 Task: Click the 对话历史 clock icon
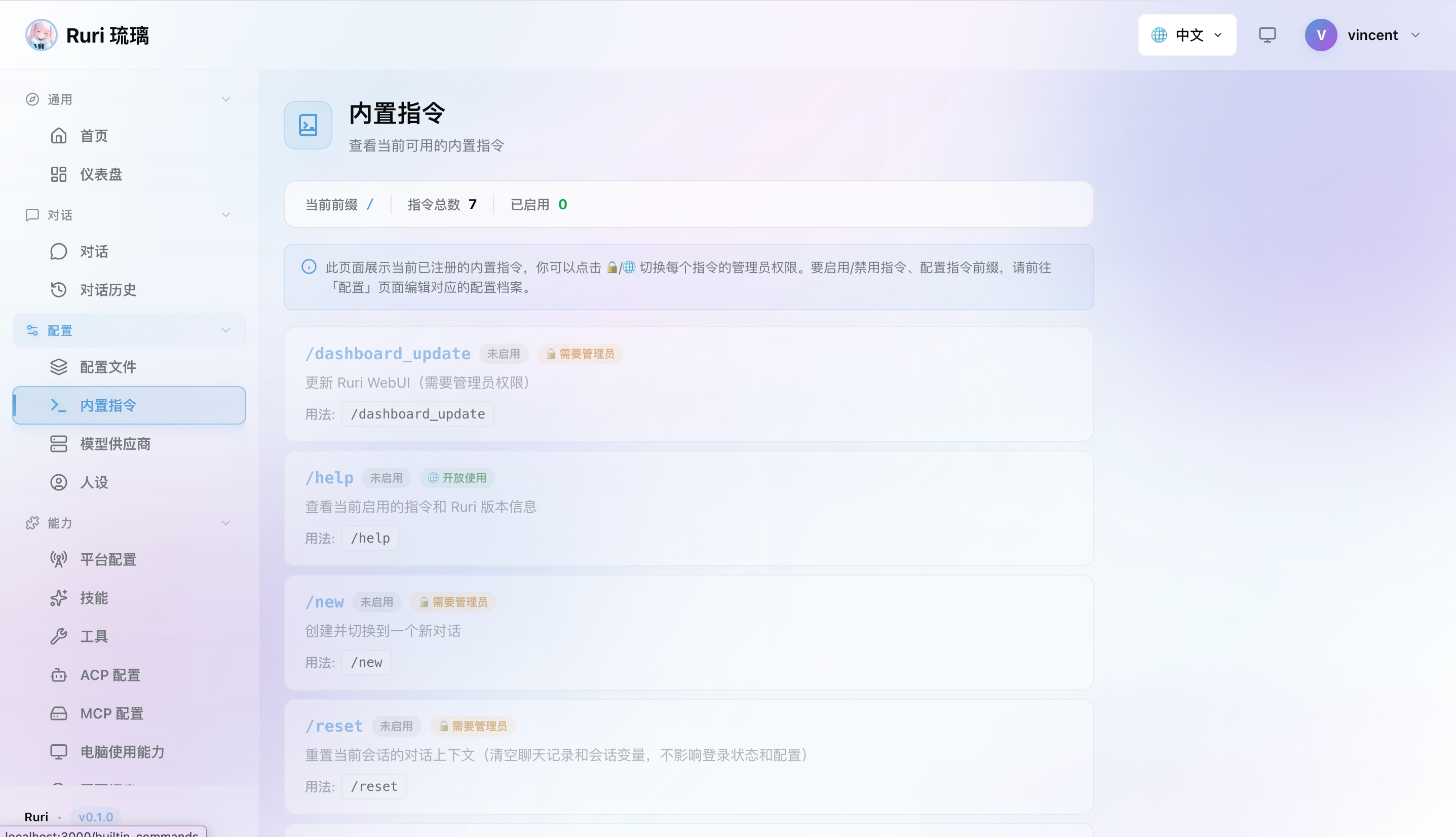[59, 290]
